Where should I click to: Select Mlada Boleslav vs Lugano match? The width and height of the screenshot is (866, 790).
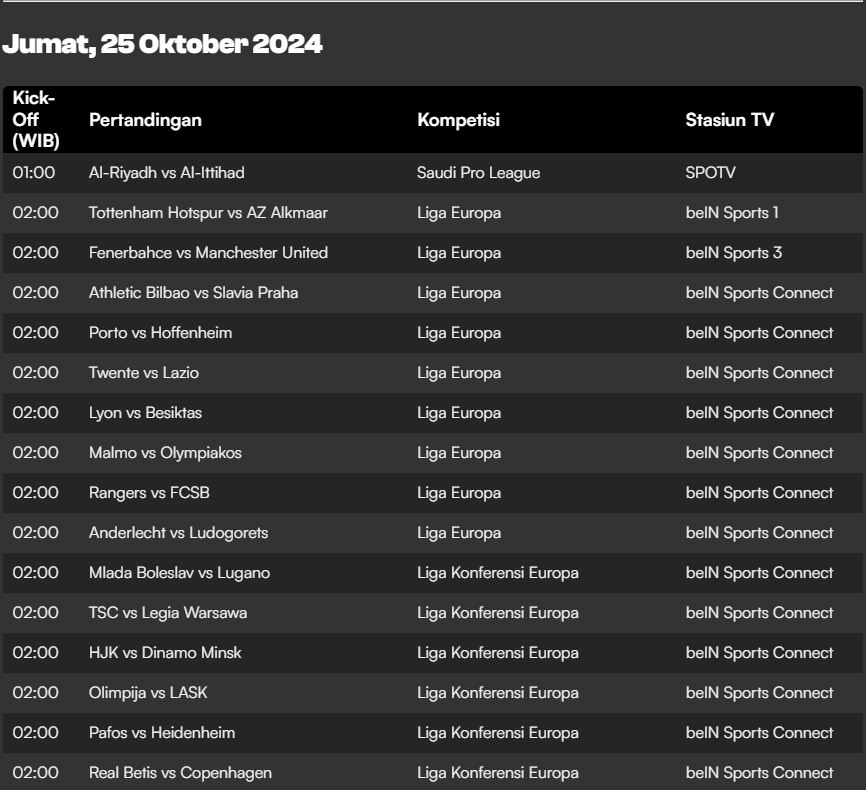click(179, 573)
